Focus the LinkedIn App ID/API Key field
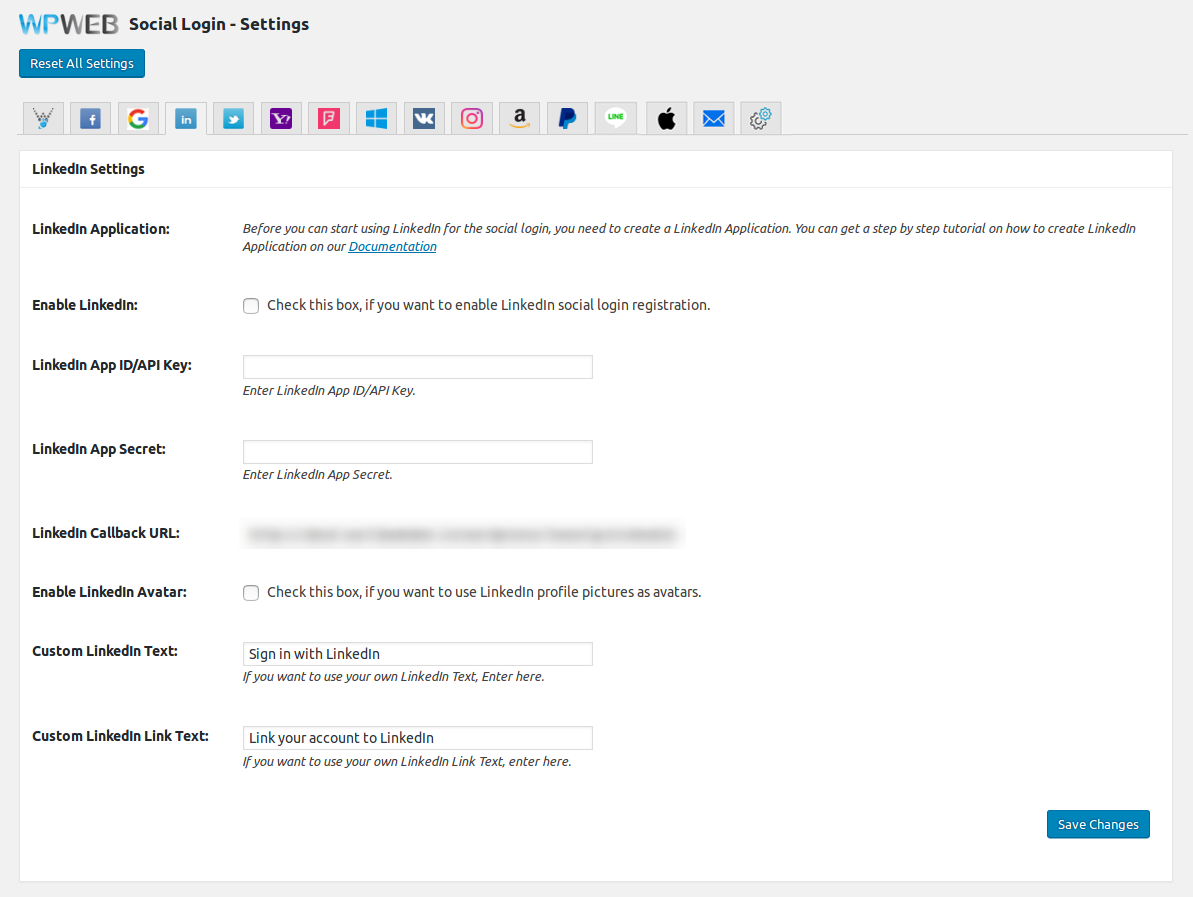This screenshot has height=897, width=1193. (417, 367)
